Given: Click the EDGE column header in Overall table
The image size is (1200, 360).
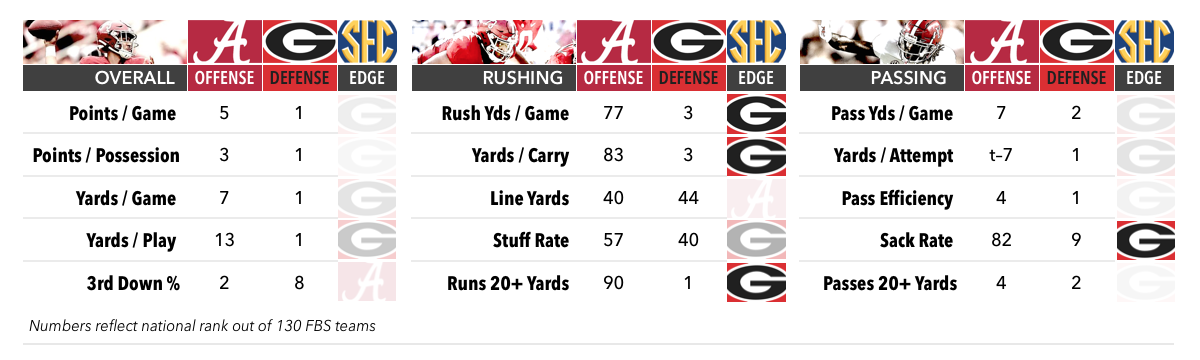Looking at the screenshot, I should pyautogui.click(x=367, y=78).
